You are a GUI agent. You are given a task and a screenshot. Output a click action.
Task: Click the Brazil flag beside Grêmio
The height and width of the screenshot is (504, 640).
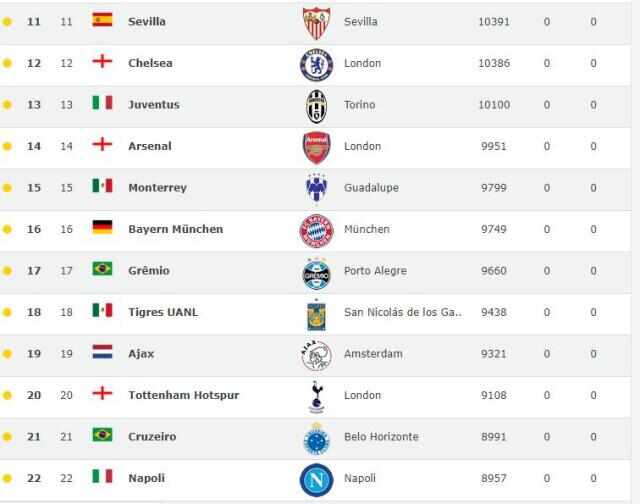pyautogui.click(x=102, y=269)
